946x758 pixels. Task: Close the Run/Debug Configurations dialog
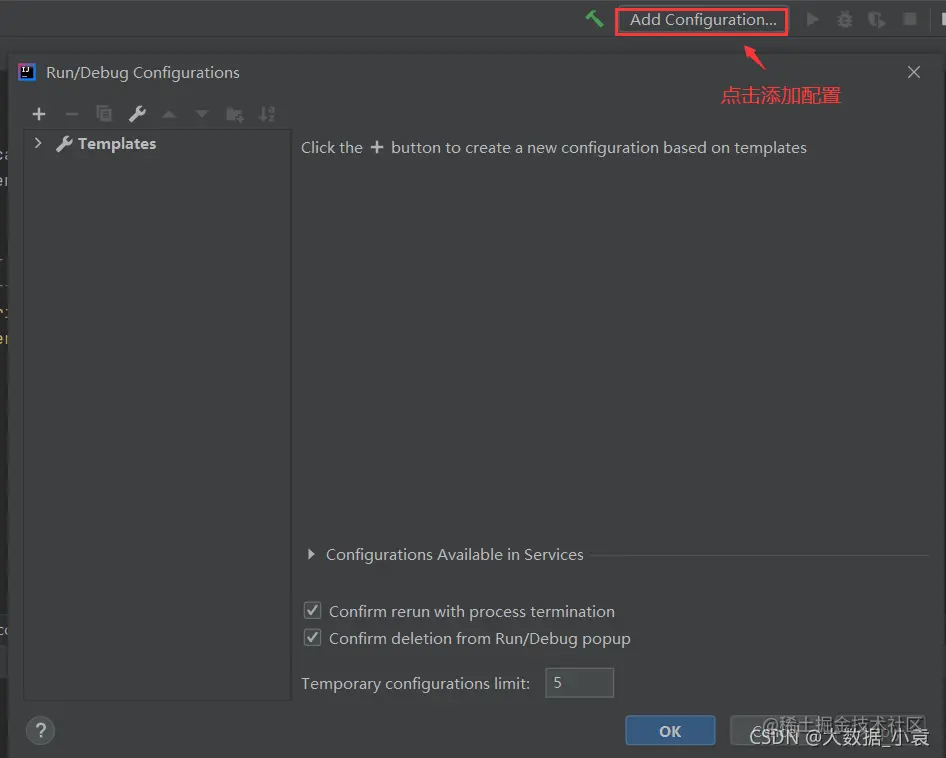coord(914,72)
